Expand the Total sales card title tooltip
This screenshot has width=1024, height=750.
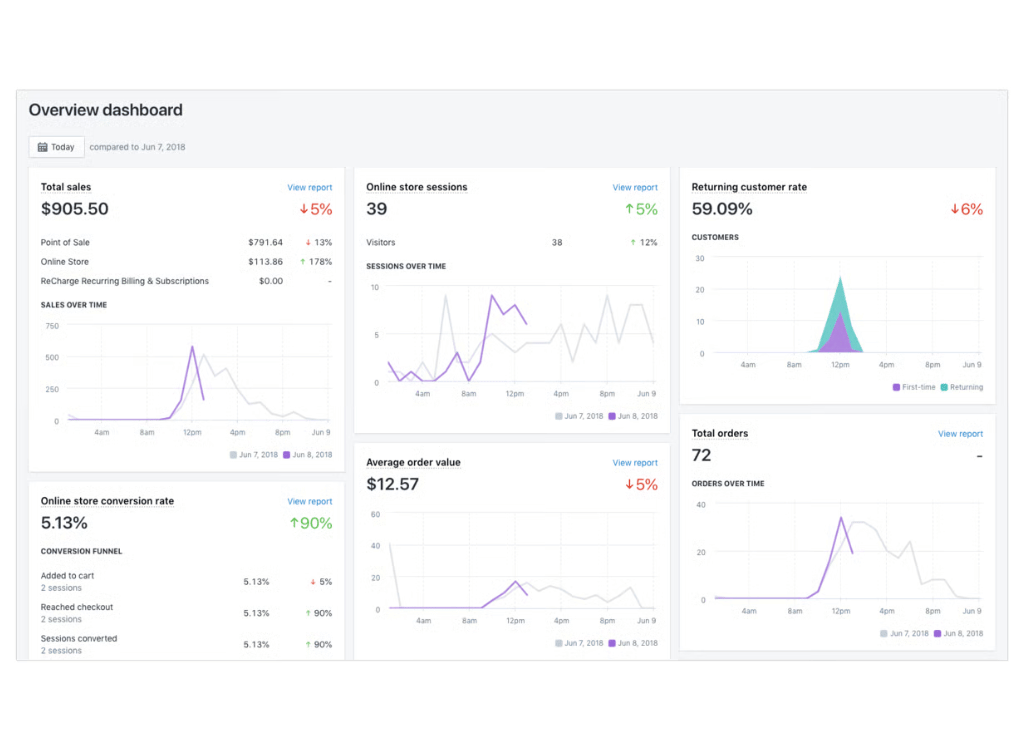click(64, 187)
